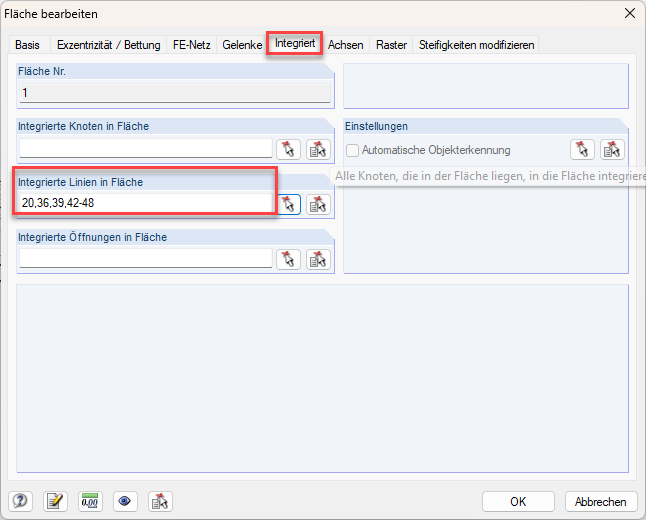646x520 pixels.
Task: Click the Integrierte Linien in Fläche input
Action: tap(145, 204)
